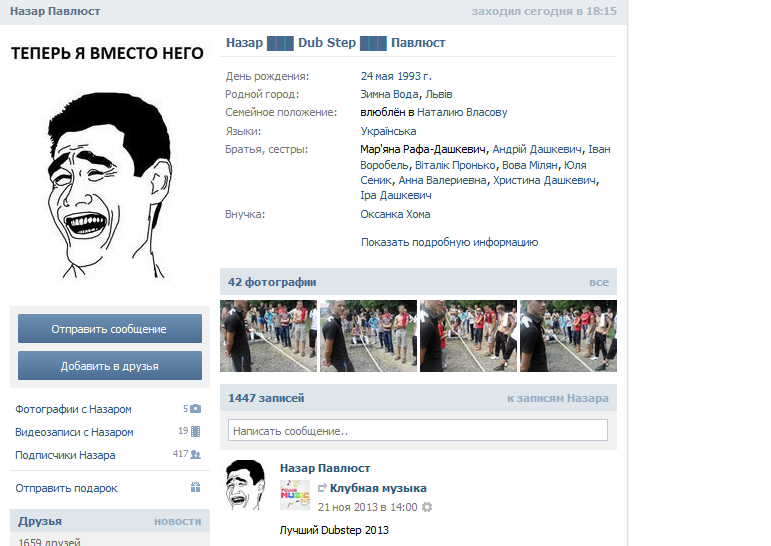The height and width of the screenshot is (546, 771).
Task: Expand Показать подробную информацию
Action: (x=449, y=242)
